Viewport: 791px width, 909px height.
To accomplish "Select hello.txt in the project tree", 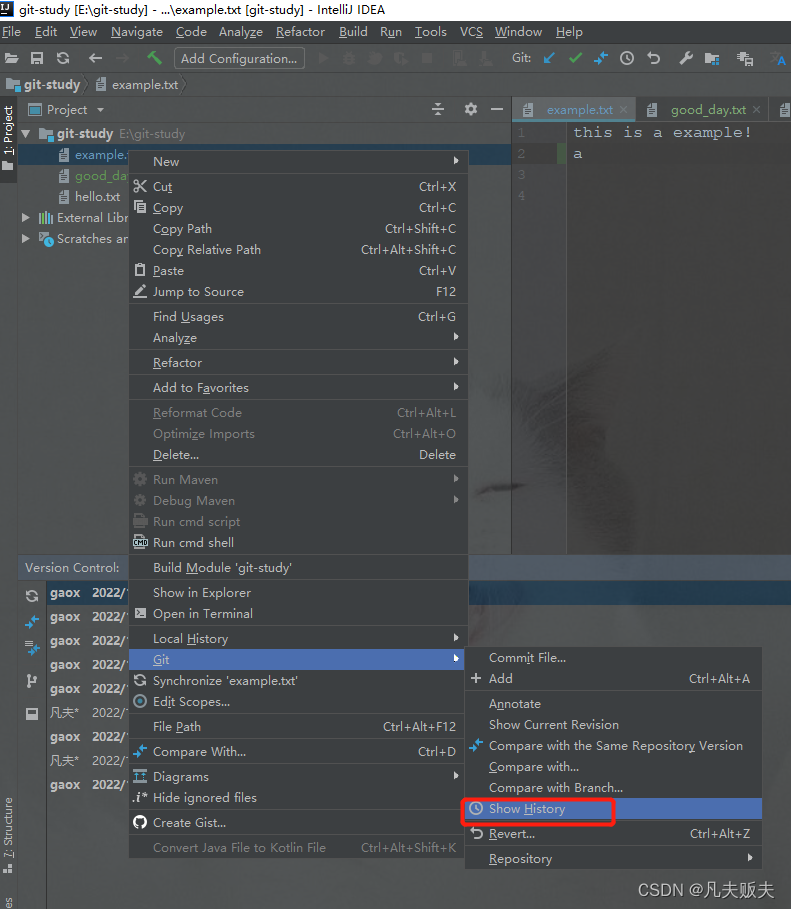I will tap(97, 197).
